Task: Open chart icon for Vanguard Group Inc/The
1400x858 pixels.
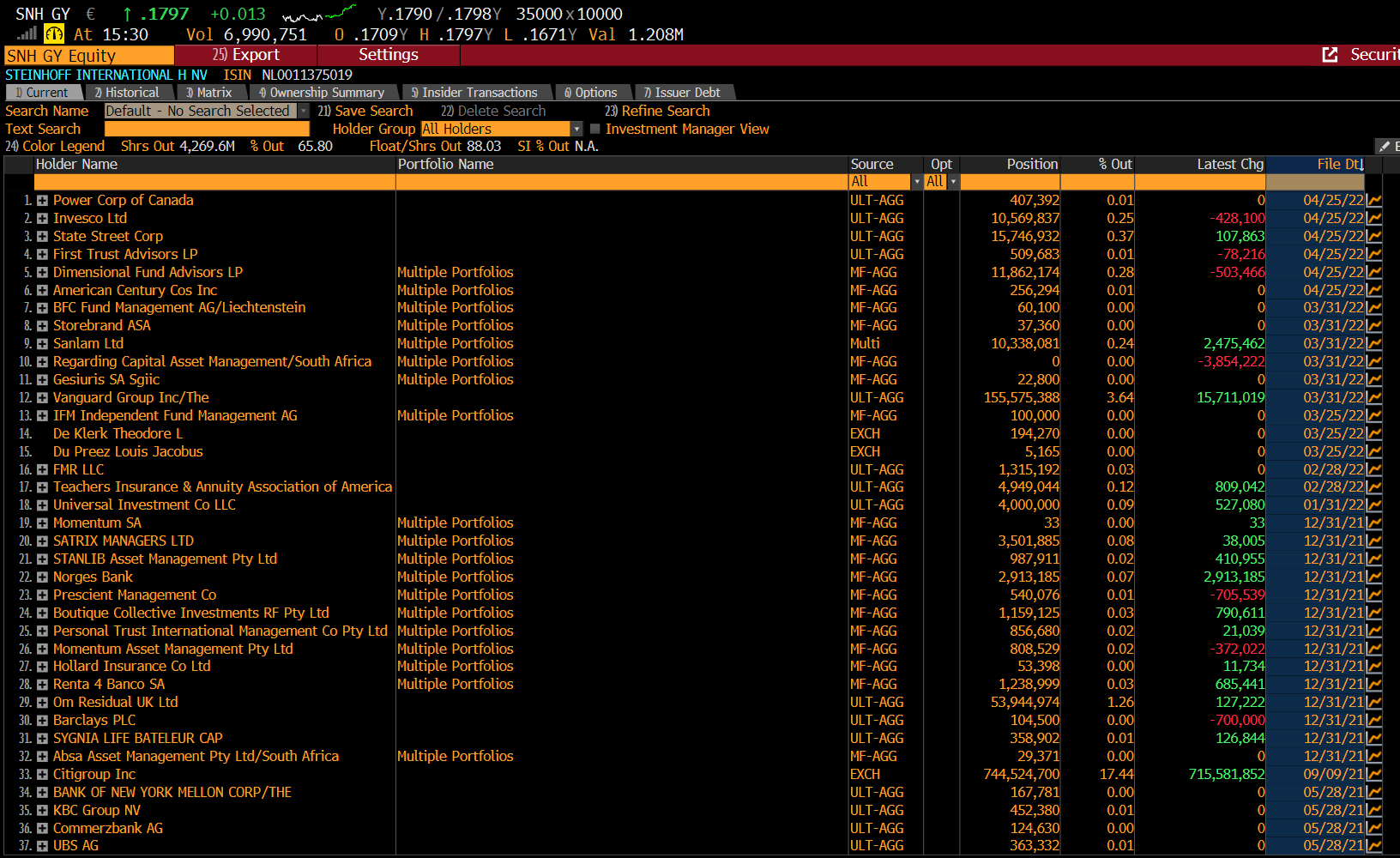Action: tap(1374, 397)
